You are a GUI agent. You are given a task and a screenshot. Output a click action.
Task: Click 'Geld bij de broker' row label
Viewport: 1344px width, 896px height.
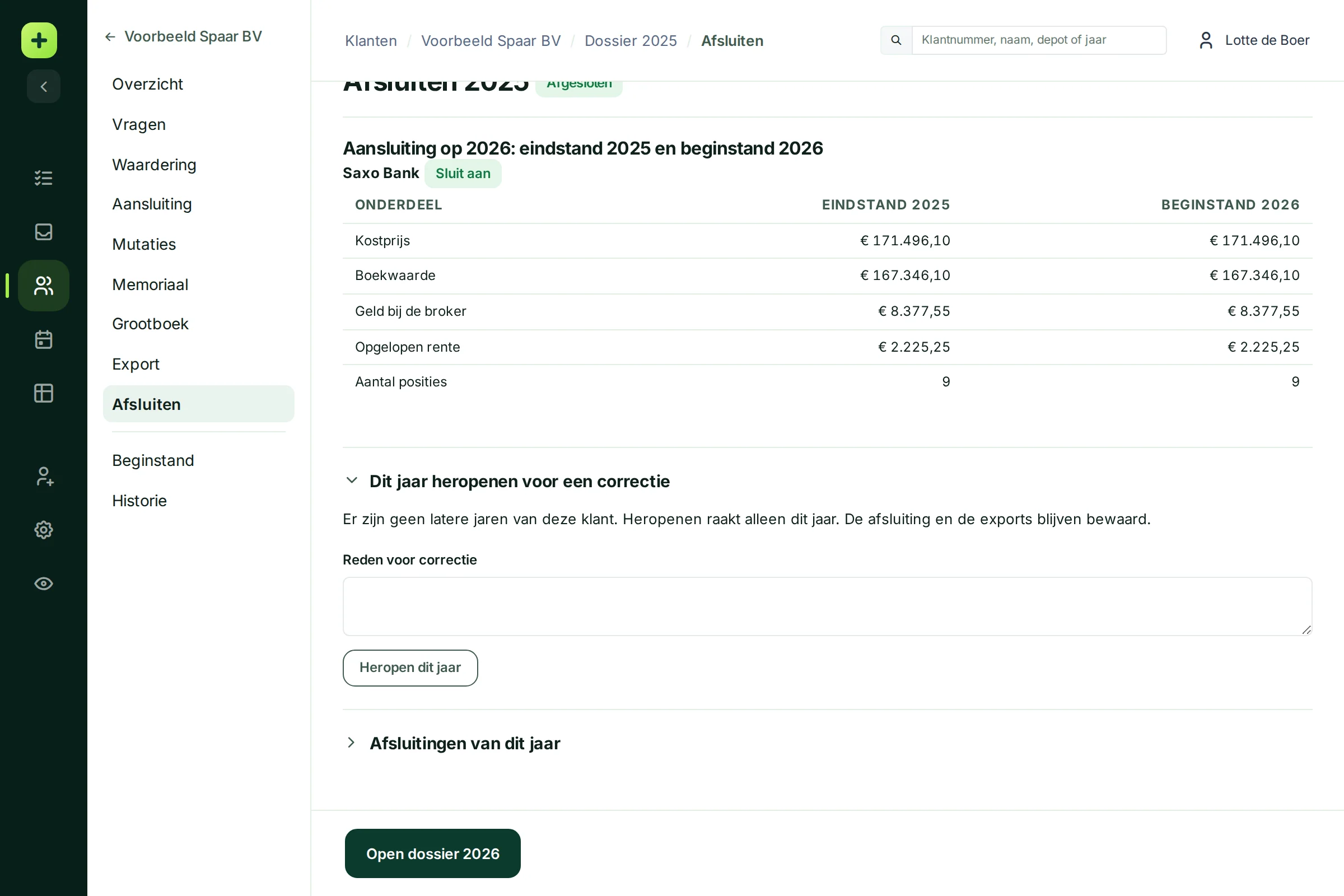[410, 311]
